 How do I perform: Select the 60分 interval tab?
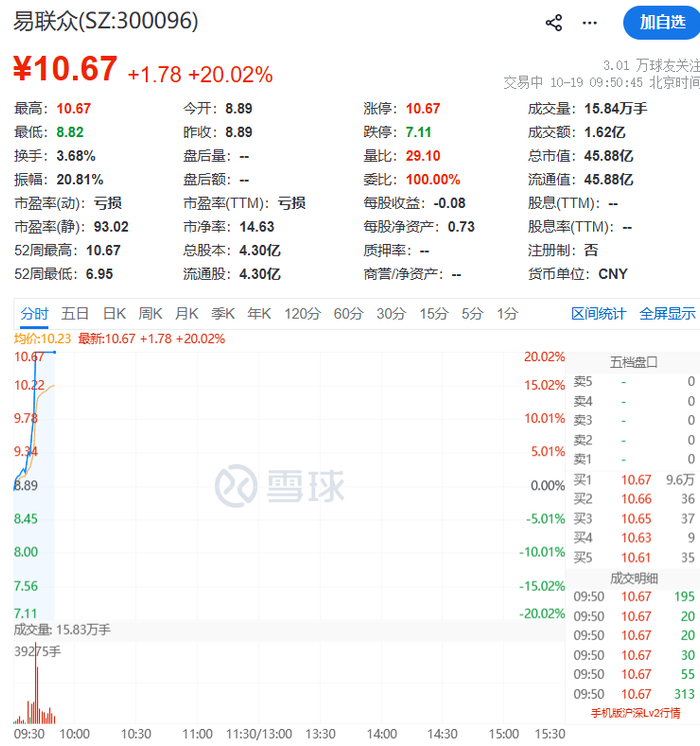tap(348, 314)
